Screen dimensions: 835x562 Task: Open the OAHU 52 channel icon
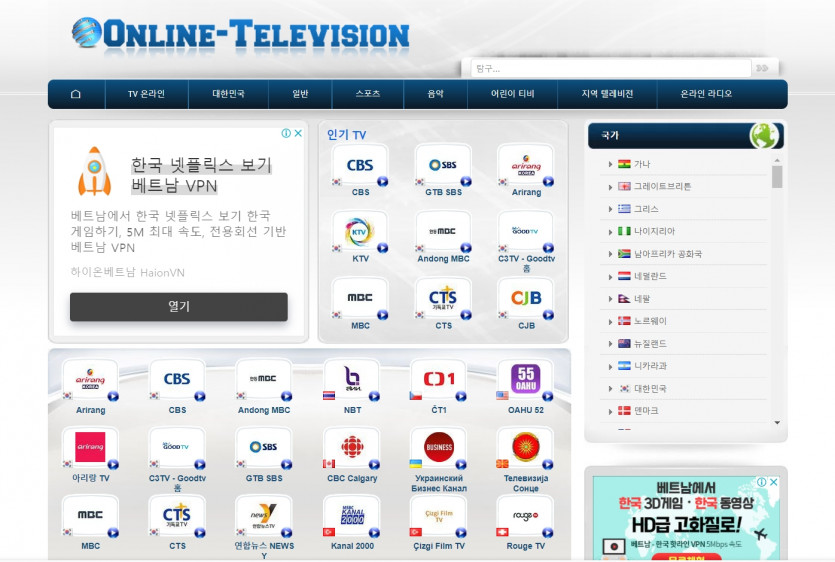point(526,380)
